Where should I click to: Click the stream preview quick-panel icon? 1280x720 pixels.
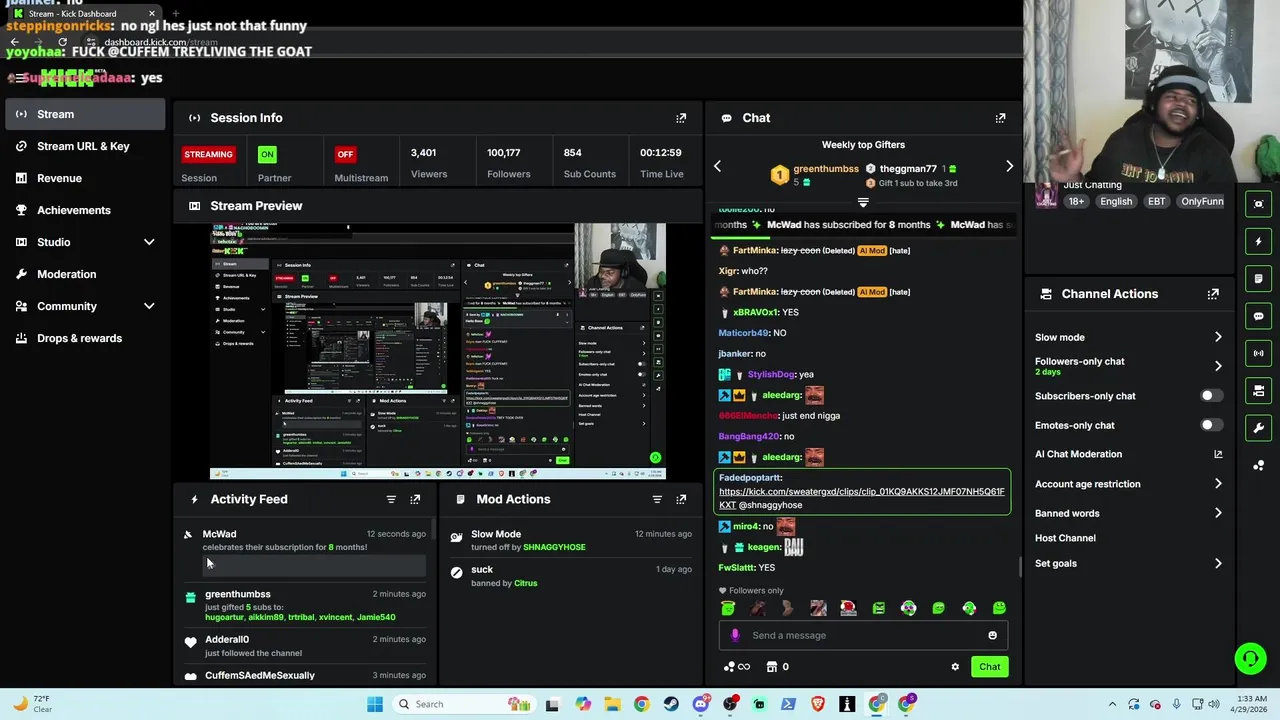[1259, 204]
